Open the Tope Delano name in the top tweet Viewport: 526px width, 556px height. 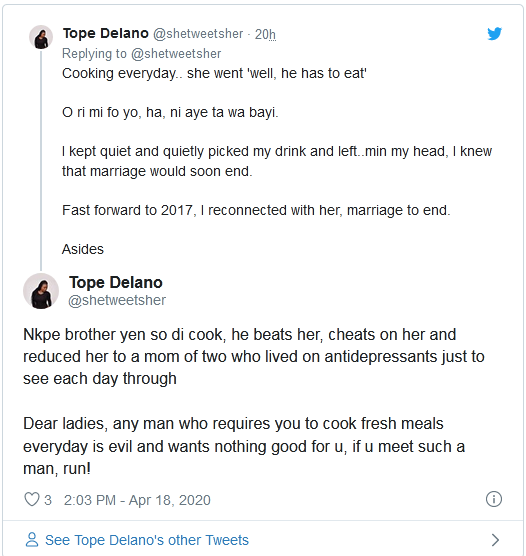click(106, 33)
